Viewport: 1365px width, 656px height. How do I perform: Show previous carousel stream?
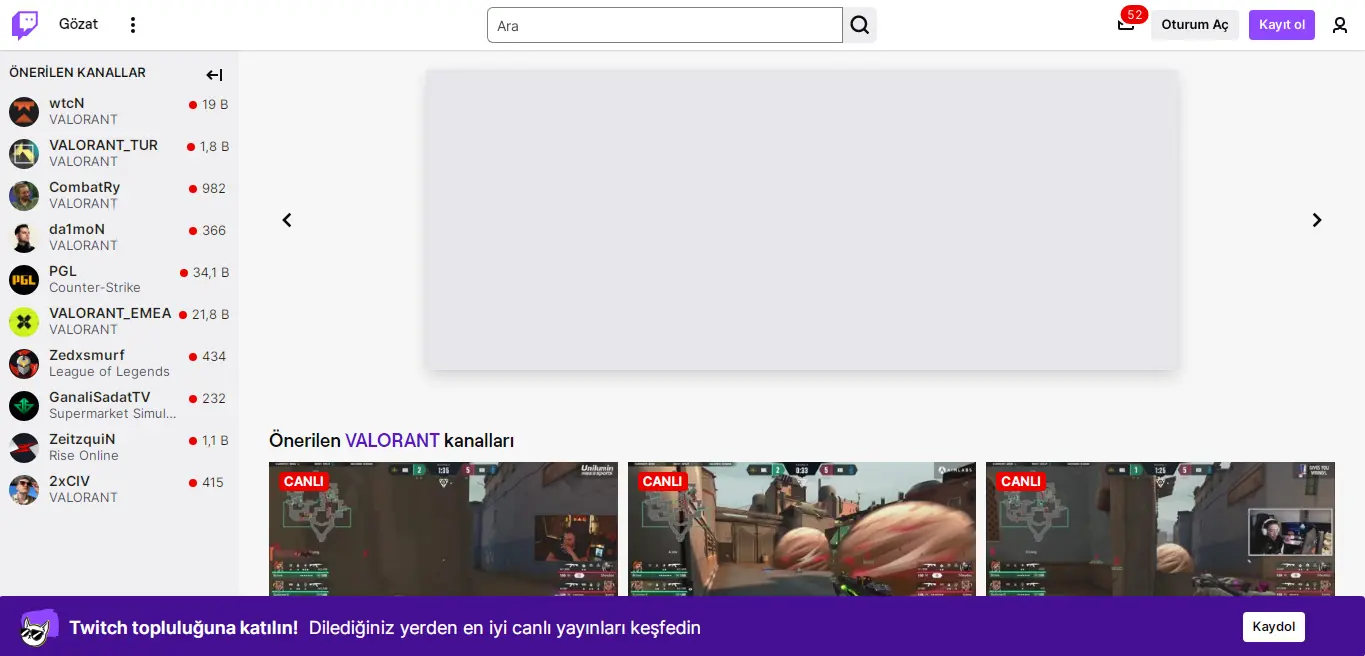click(287, 220)
